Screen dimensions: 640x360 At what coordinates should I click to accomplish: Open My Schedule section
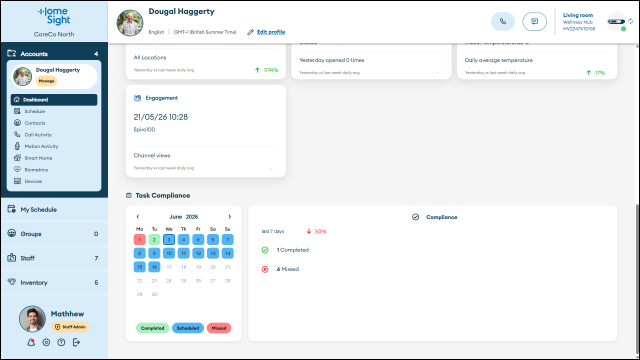pyautogui.click(x=54, y=209)
